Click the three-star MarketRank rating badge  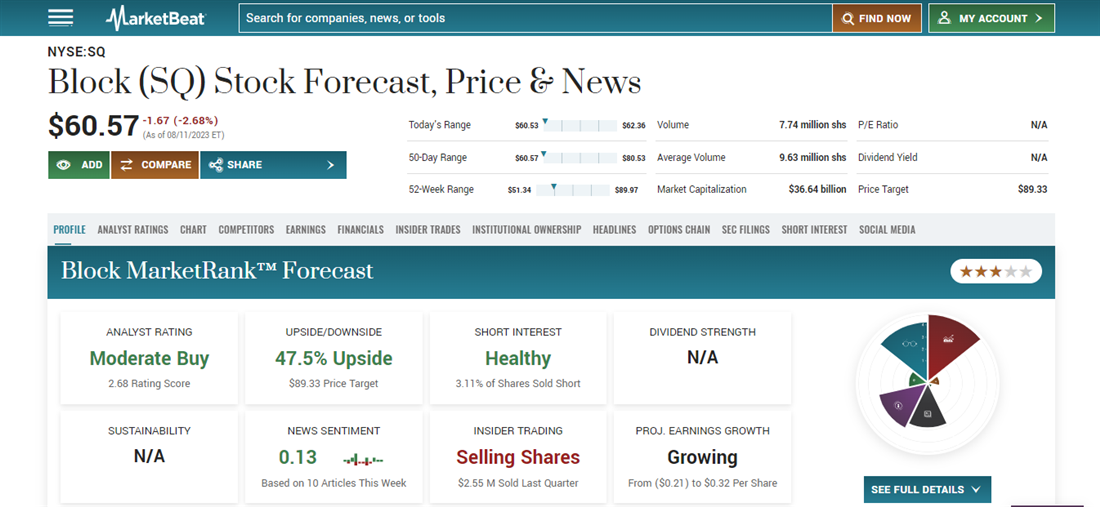coord(995,271)
